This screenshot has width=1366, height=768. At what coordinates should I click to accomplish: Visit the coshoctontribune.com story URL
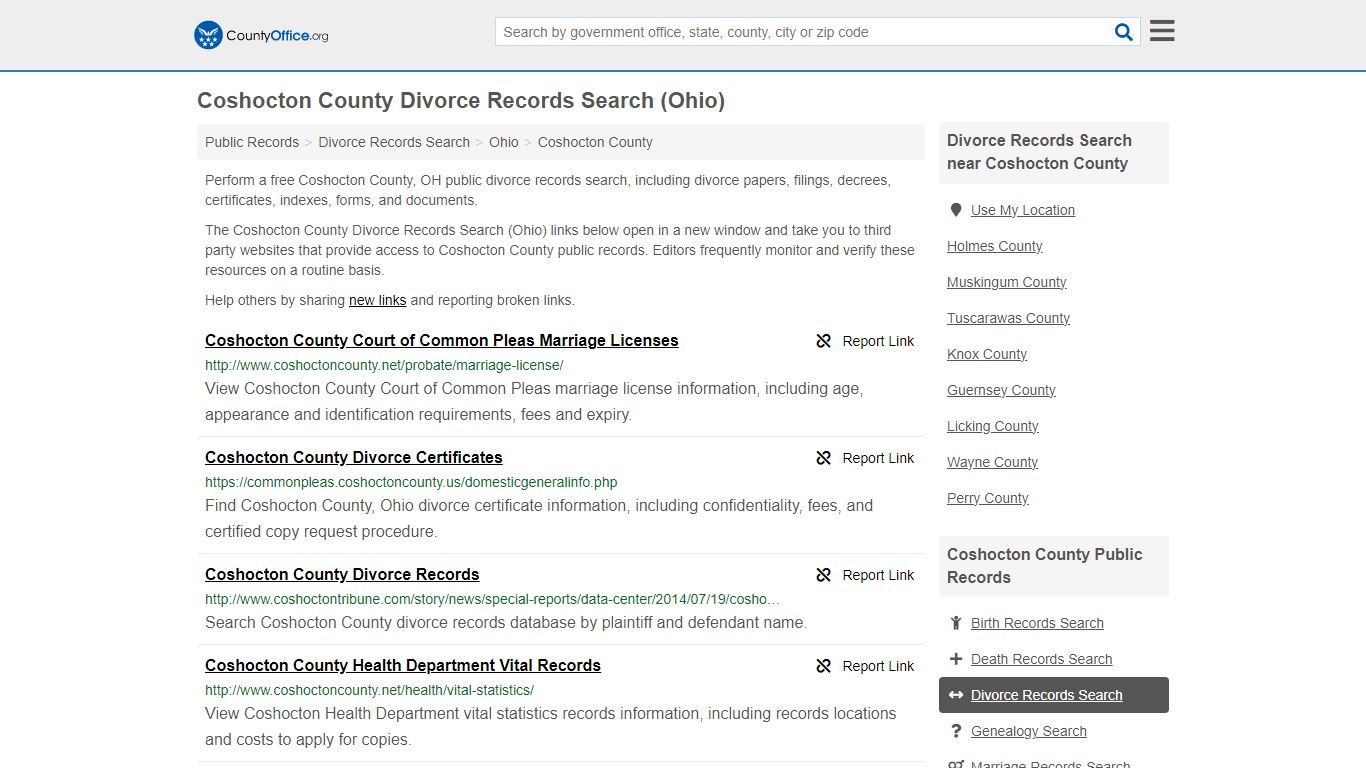pos(492,599)
